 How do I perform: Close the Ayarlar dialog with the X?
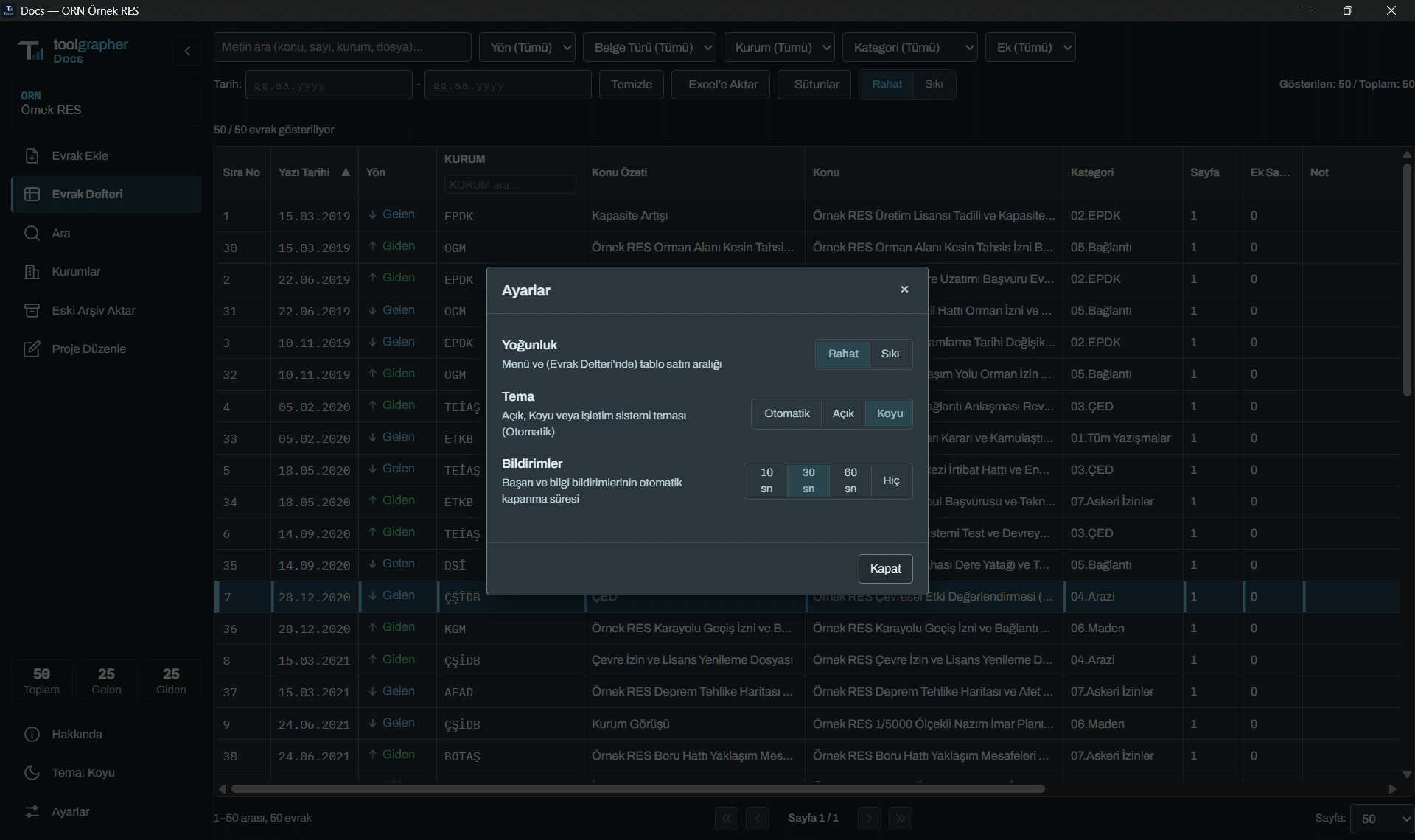(904, 290)
